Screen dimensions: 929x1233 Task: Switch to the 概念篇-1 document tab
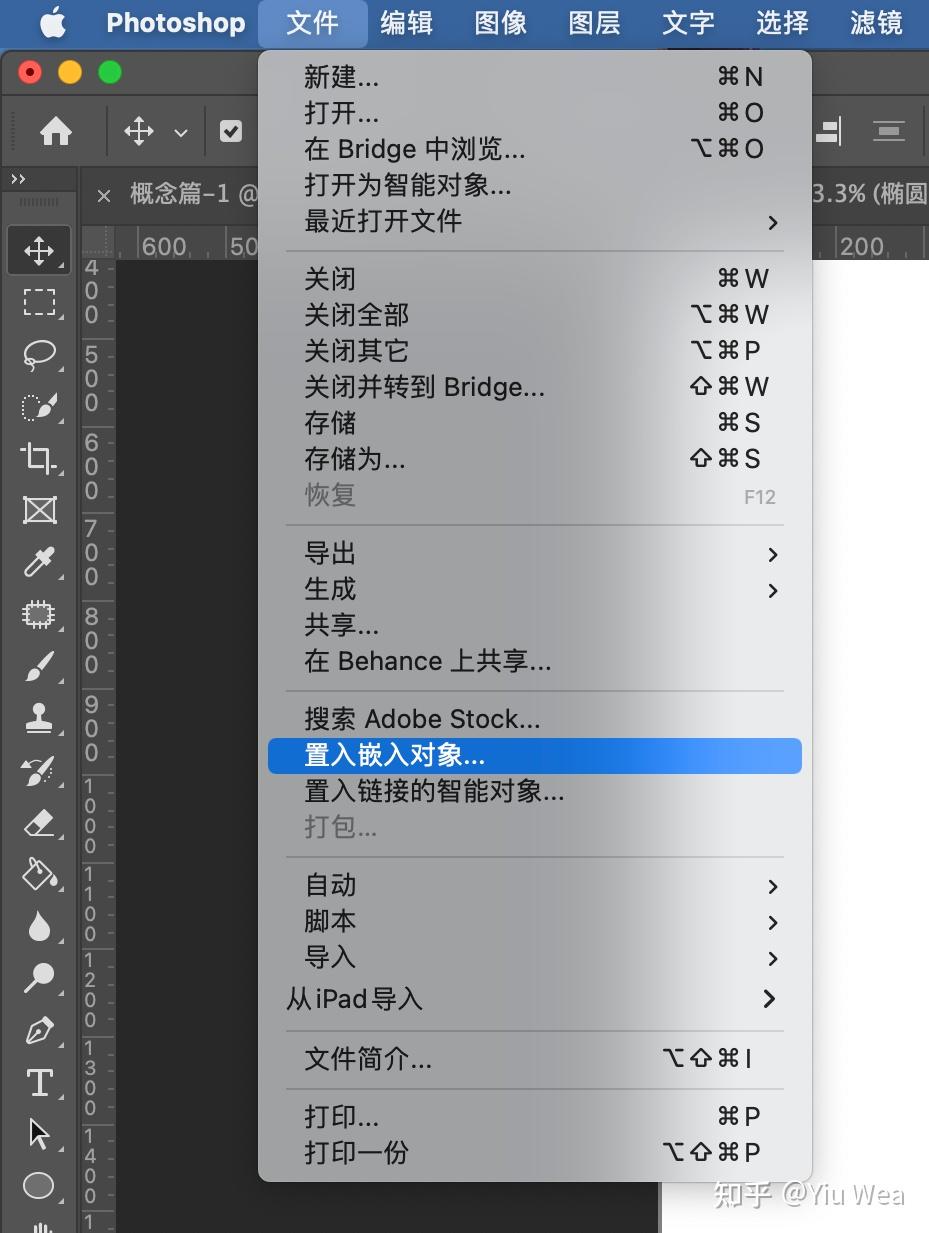pos(193,194)
